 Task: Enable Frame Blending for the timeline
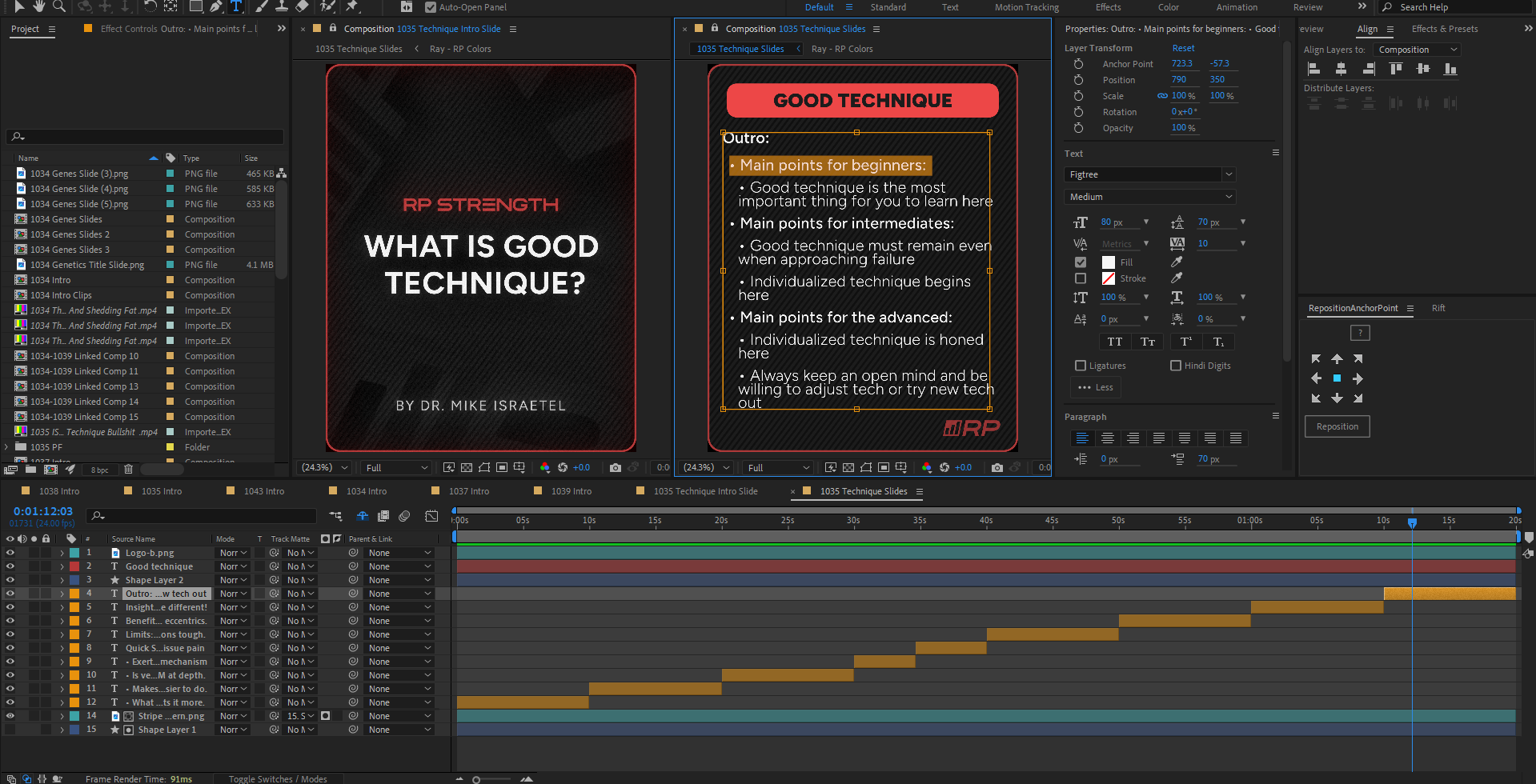click(x=383, y=516)
